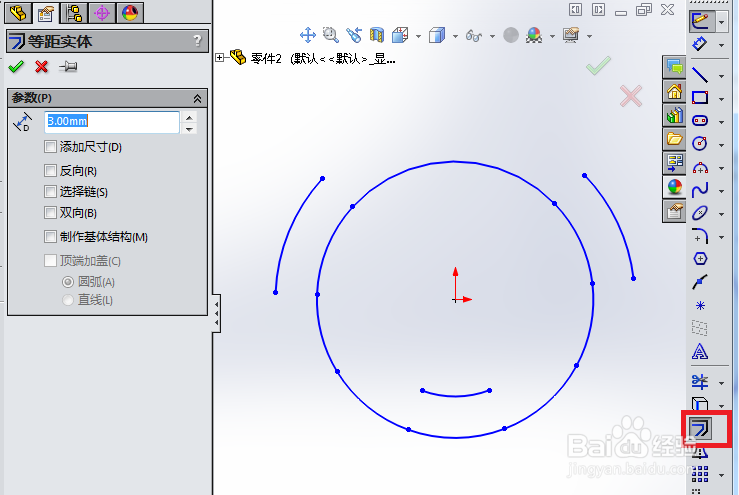739x495 pixels.
Task: Collapse the 参数(P) parameters section
Action: (197, 98)
